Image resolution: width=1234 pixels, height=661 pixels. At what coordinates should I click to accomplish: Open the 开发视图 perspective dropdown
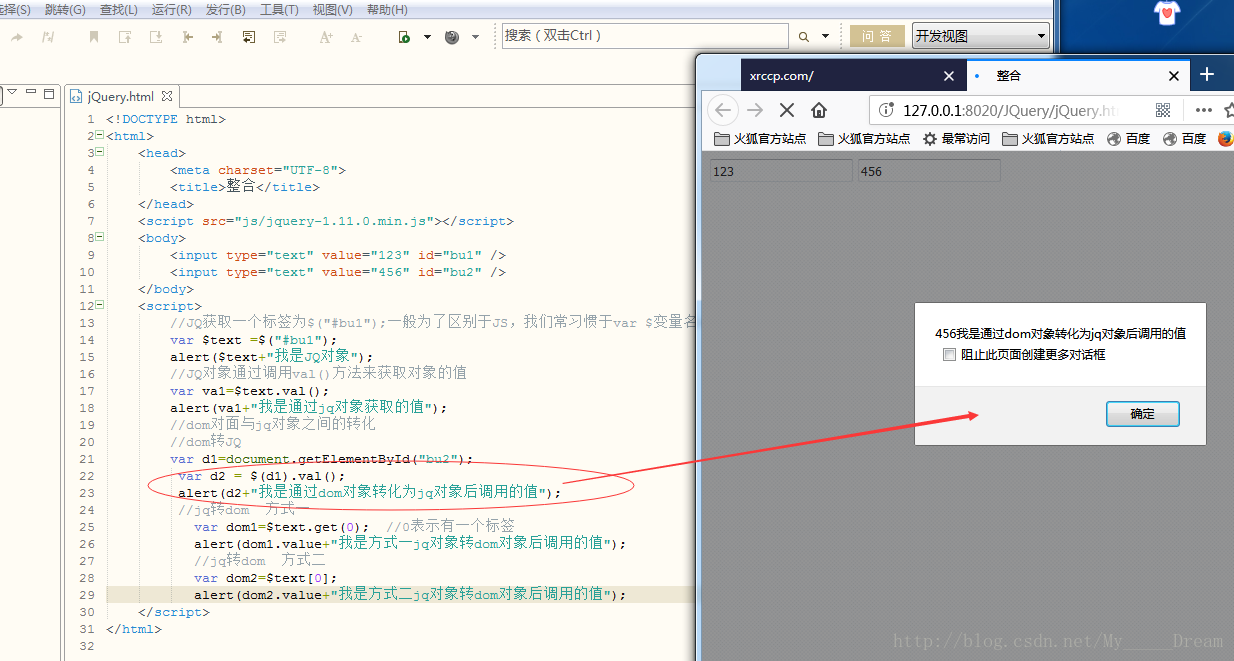point(980,37)
